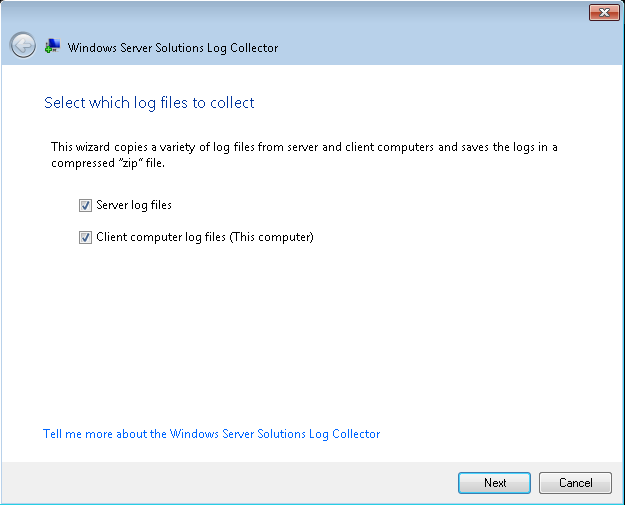The height and width of the screenshot is (505, 625).
Task: Toggle the Client computer log files checkbox
Action: (x=85, y=238)
